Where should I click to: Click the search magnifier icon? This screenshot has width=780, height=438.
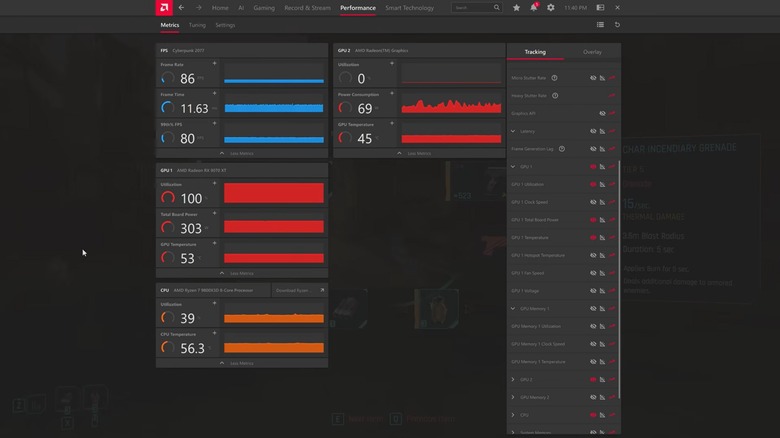coord(496,7)
